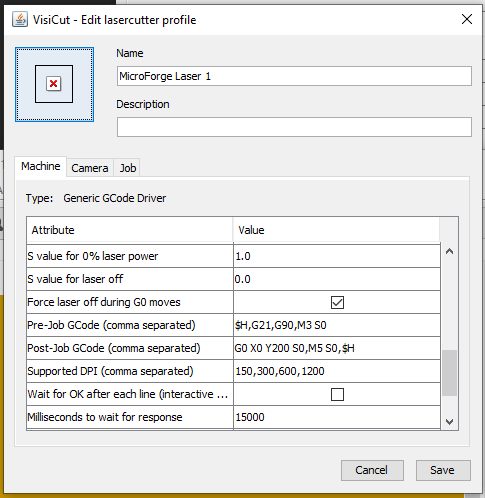Screen dimensions: 485x498
Task: Click the 15000 milliseconds value cell
Action: click(x=337, y=417)
